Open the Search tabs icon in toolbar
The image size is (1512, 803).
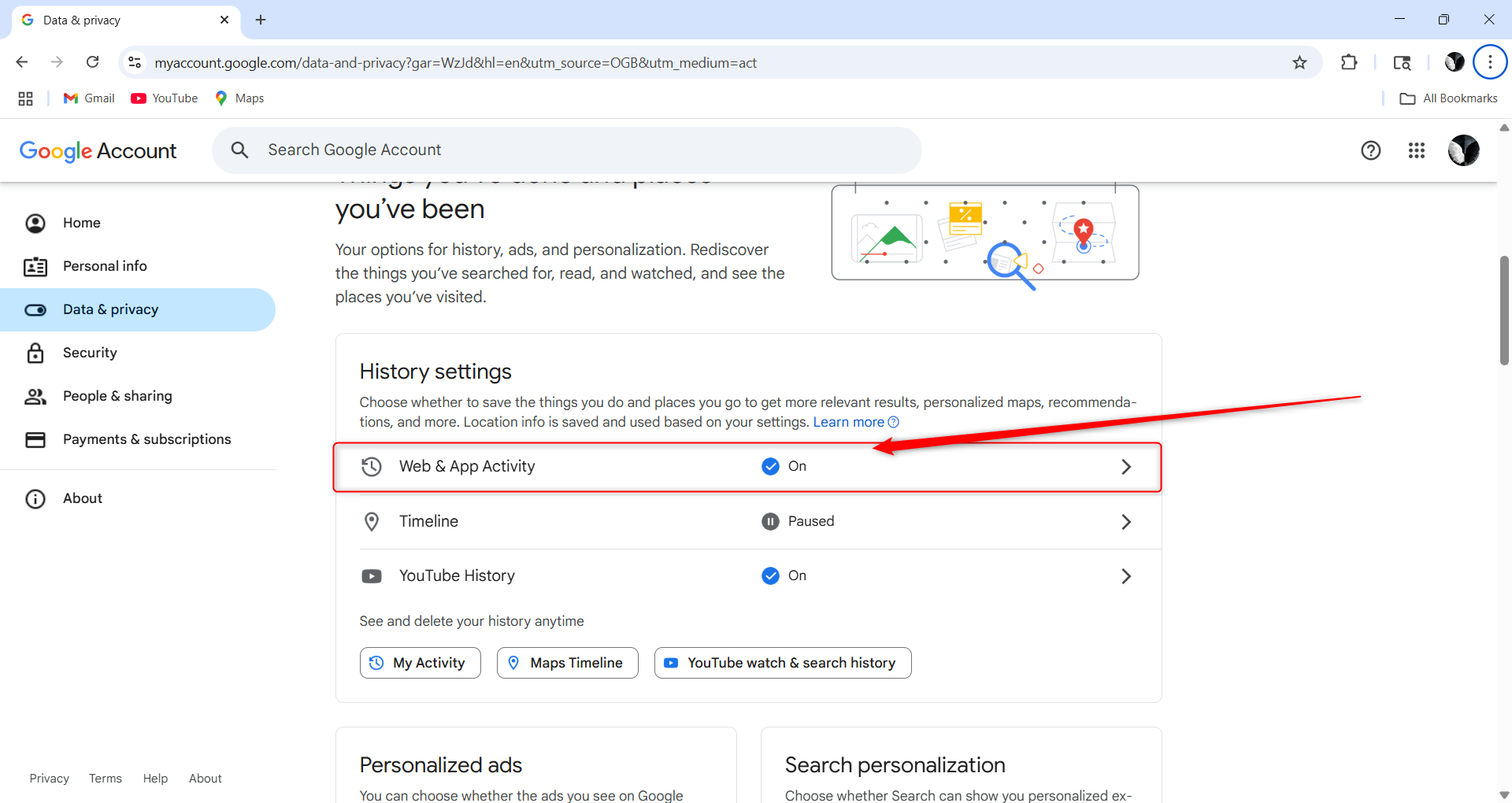(x=1402, y=62)
